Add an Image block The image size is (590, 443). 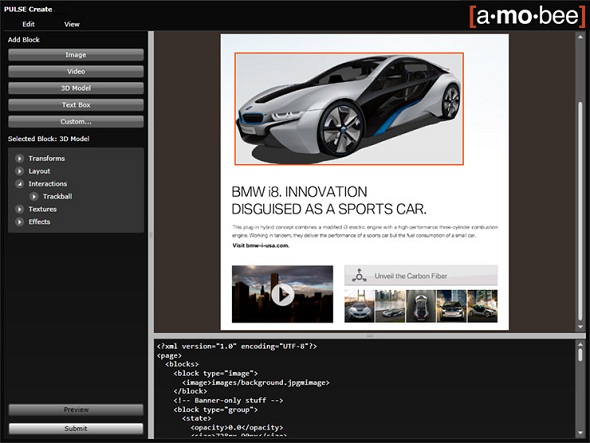[x=76, y=55]
